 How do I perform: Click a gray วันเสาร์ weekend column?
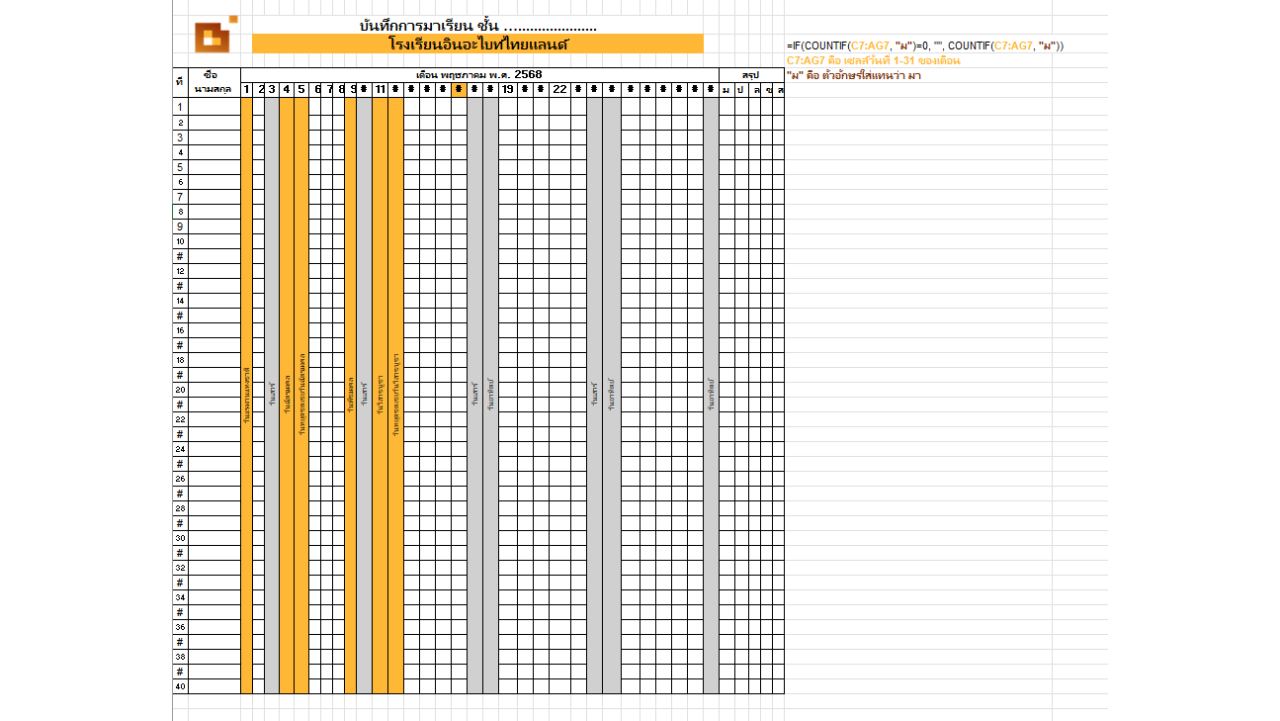point(273,400)
